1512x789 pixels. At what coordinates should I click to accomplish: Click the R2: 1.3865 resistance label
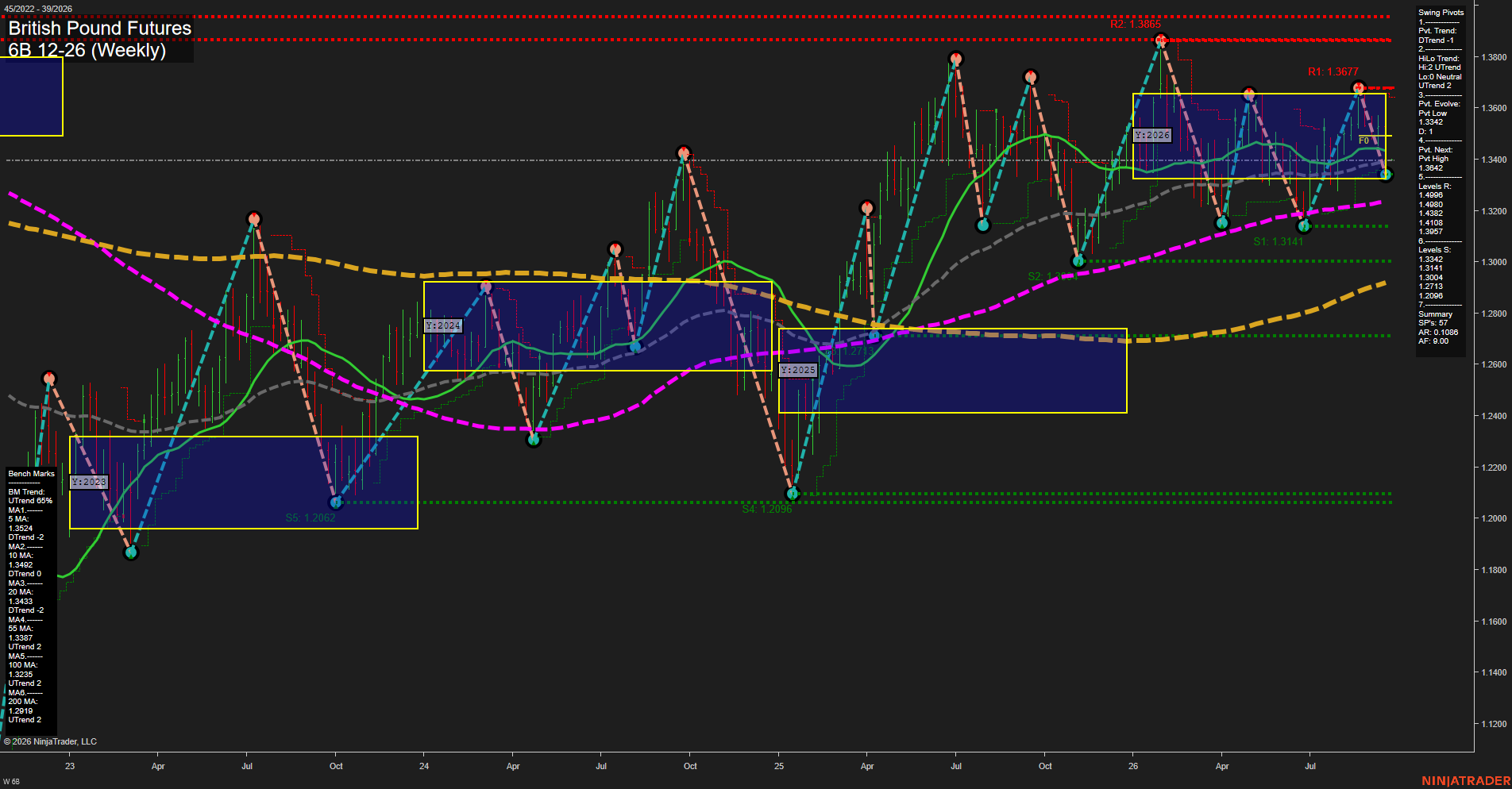coord(1136,25)
